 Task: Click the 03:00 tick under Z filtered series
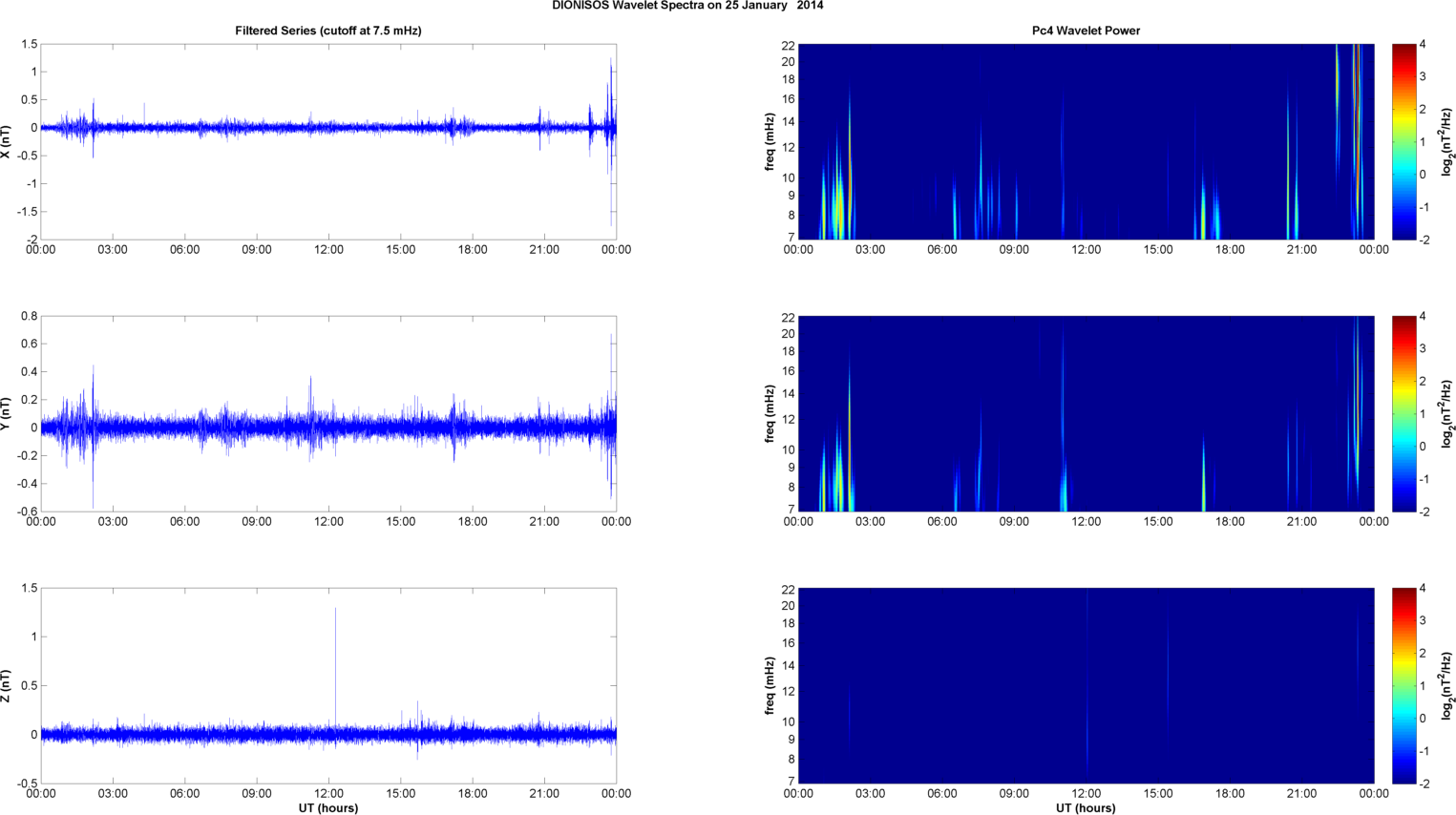coord(113,794)
